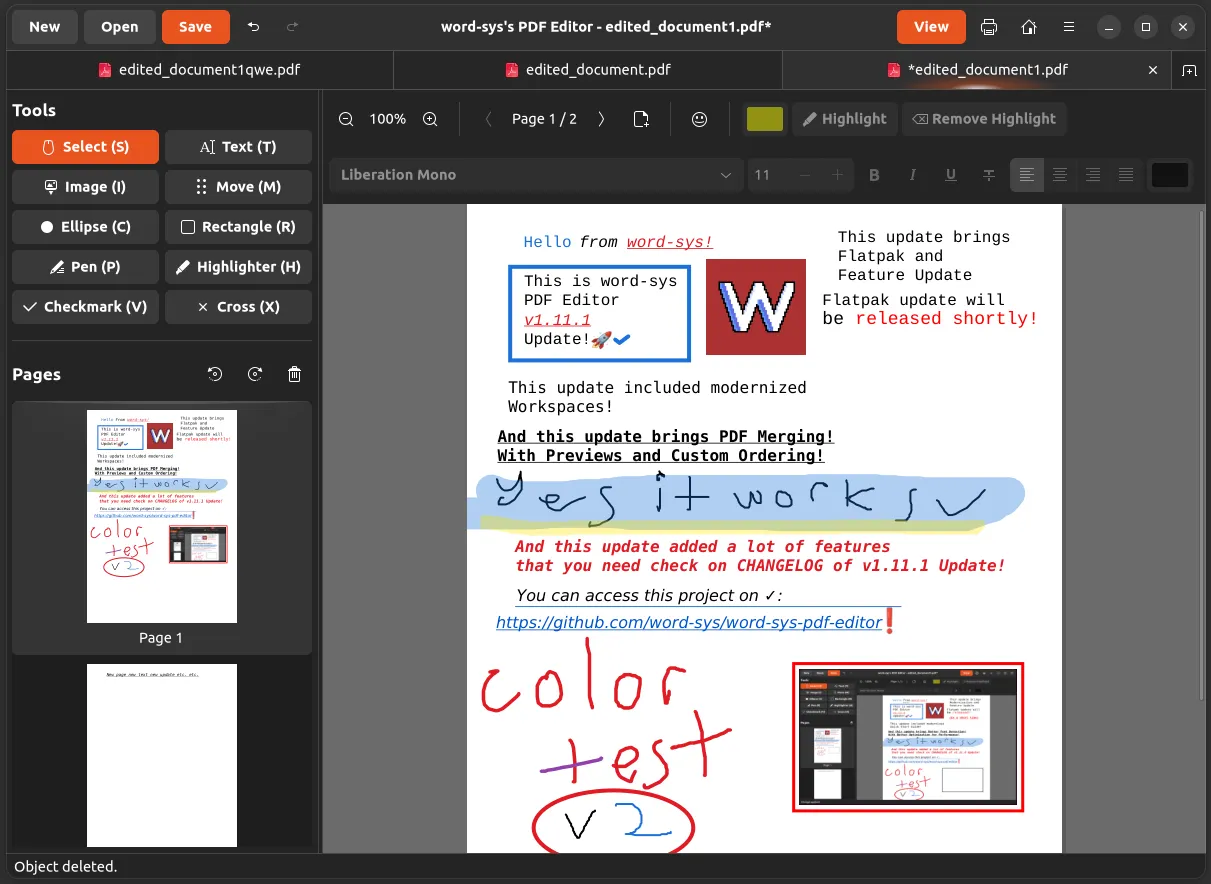Image resolution: width=1211 pixels, height=884 pixels.
Task: Click the github.com/word-sys link in document
Action: tap(689, 623)
